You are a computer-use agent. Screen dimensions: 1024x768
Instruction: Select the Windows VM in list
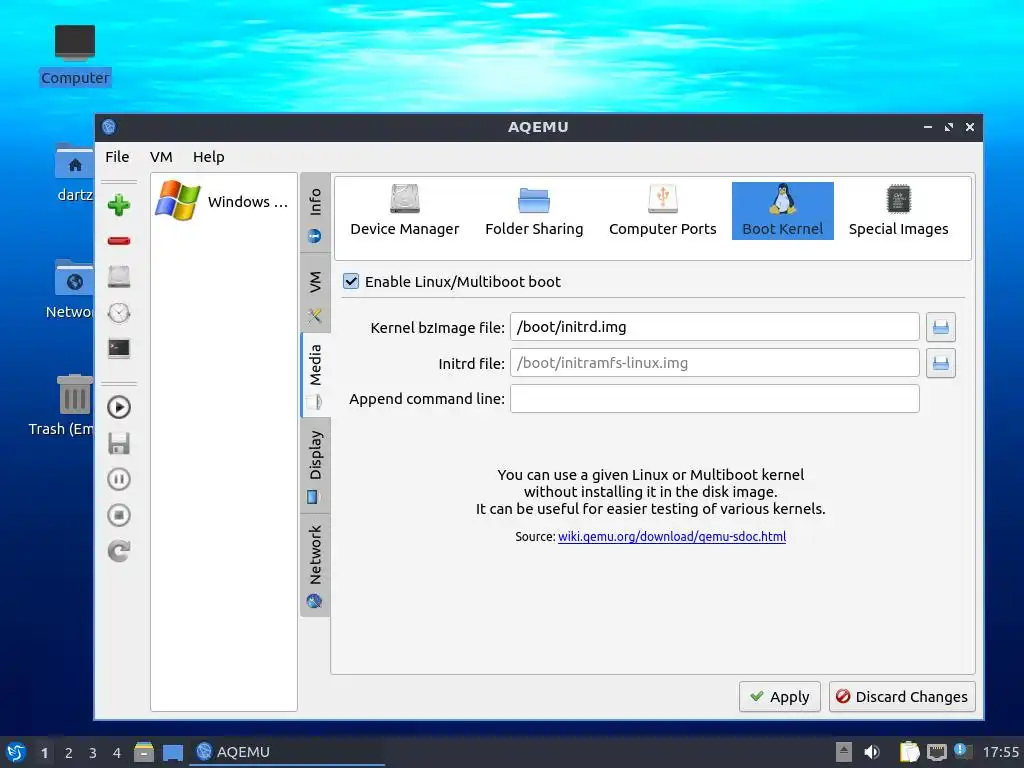pos(223,201)
